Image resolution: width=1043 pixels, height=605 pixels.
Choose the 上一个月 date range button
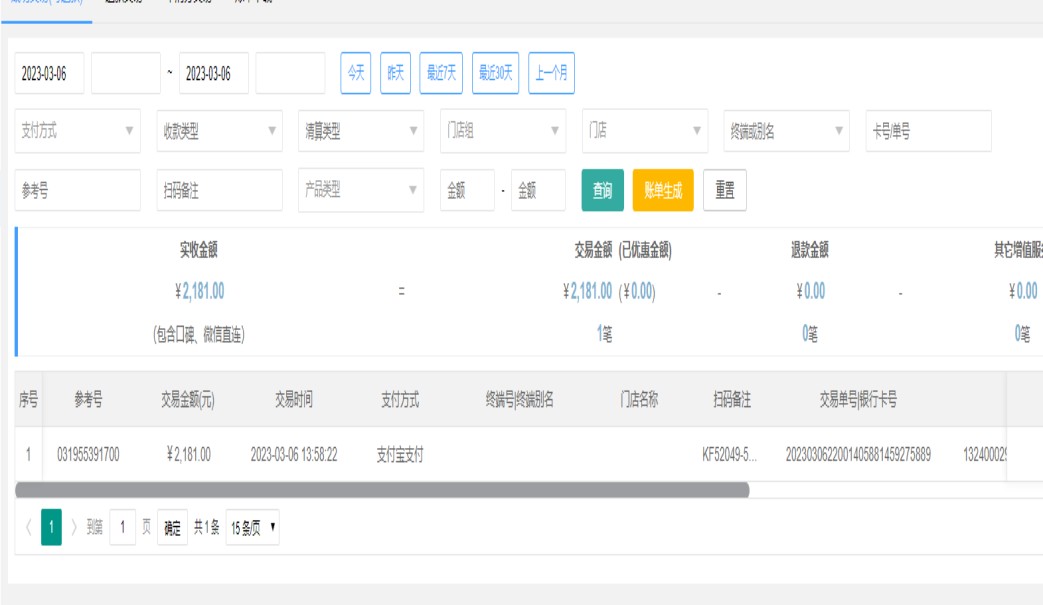click(x=551, y=73)
